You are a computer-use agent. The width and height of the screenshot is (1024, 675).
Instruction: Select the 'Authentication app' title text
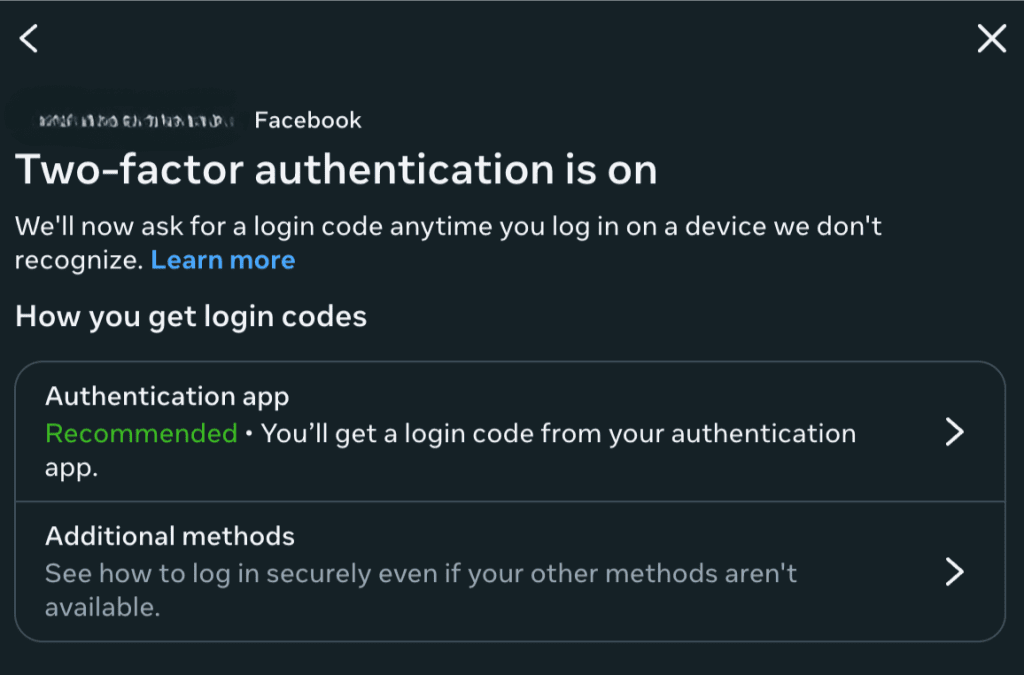coord(167,396)
